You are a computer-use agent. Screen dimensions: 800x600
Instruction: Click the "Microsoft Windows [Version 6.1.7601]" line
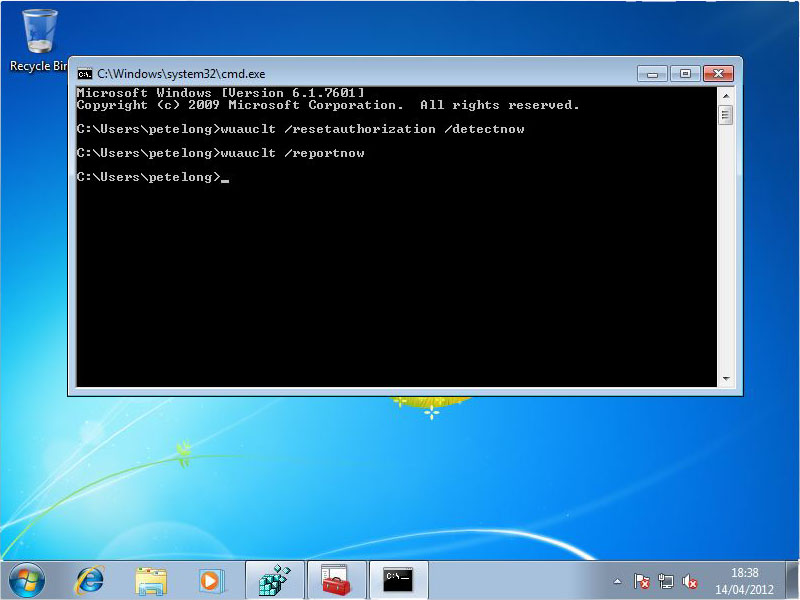tap(220, 93)
